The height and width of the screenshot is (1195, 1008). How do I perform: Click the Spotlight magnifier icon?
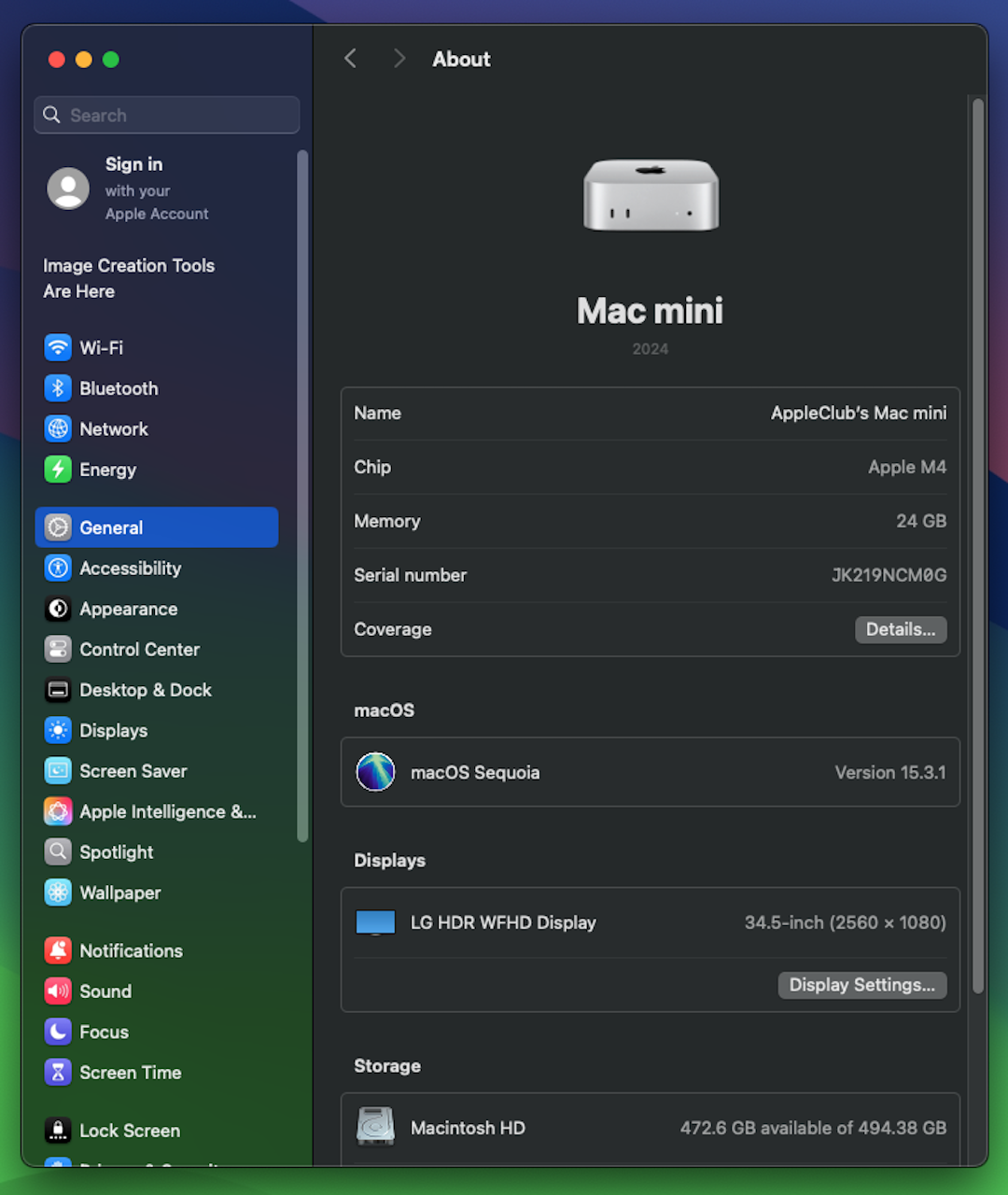pos(58,851)
